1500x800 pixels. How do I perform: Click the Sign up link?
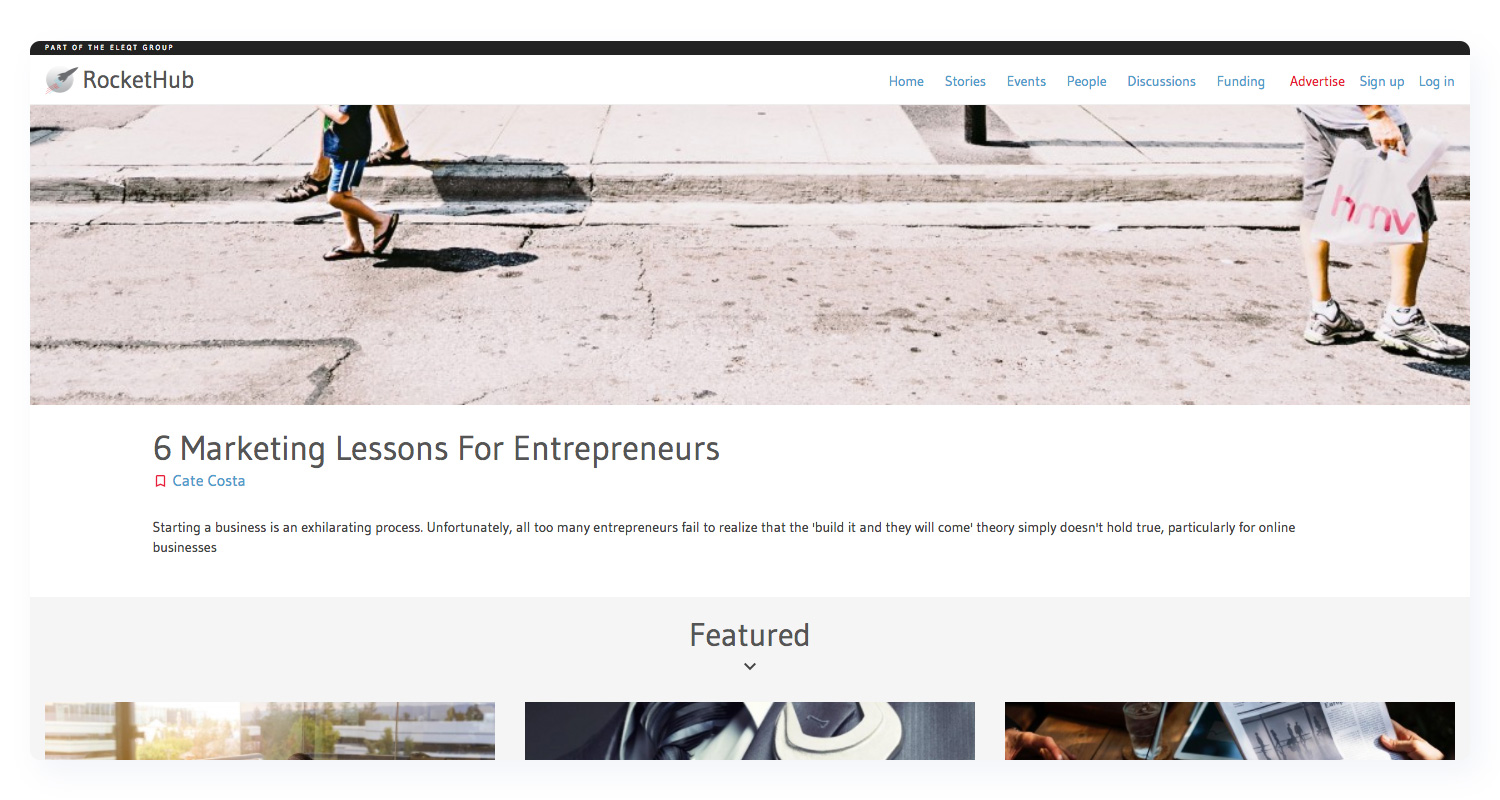click(1381, 81)
